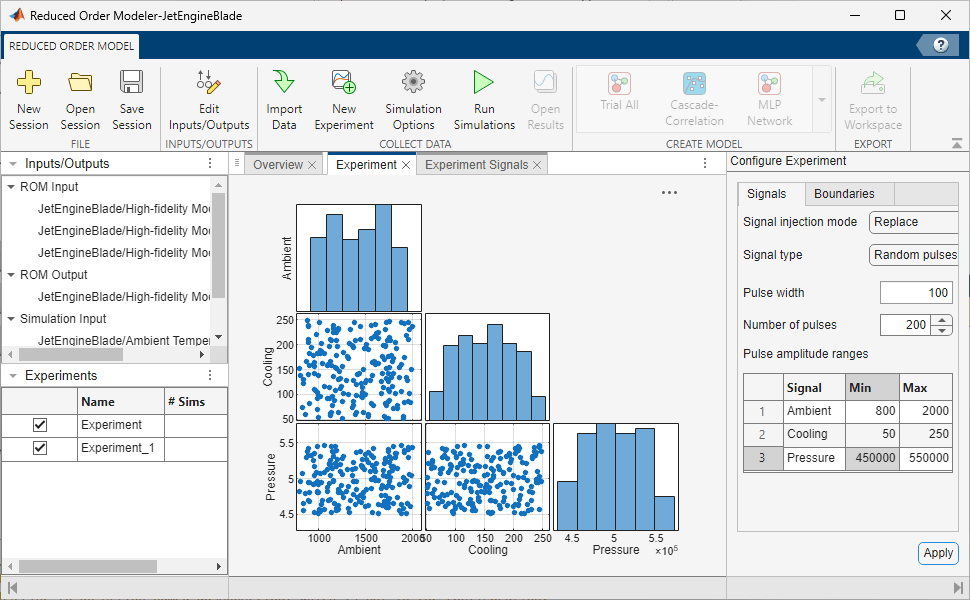Open the Boundaries tab in Configure Experiment

844,194
